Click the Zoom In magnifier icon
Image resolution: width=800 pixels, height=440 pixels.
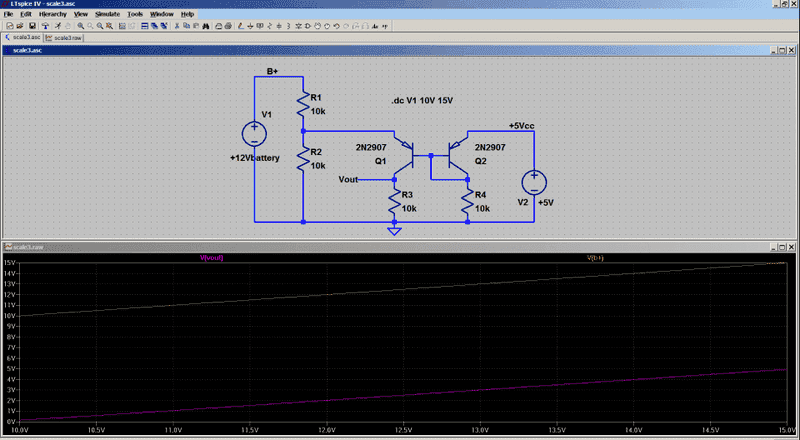pos(80,26)
